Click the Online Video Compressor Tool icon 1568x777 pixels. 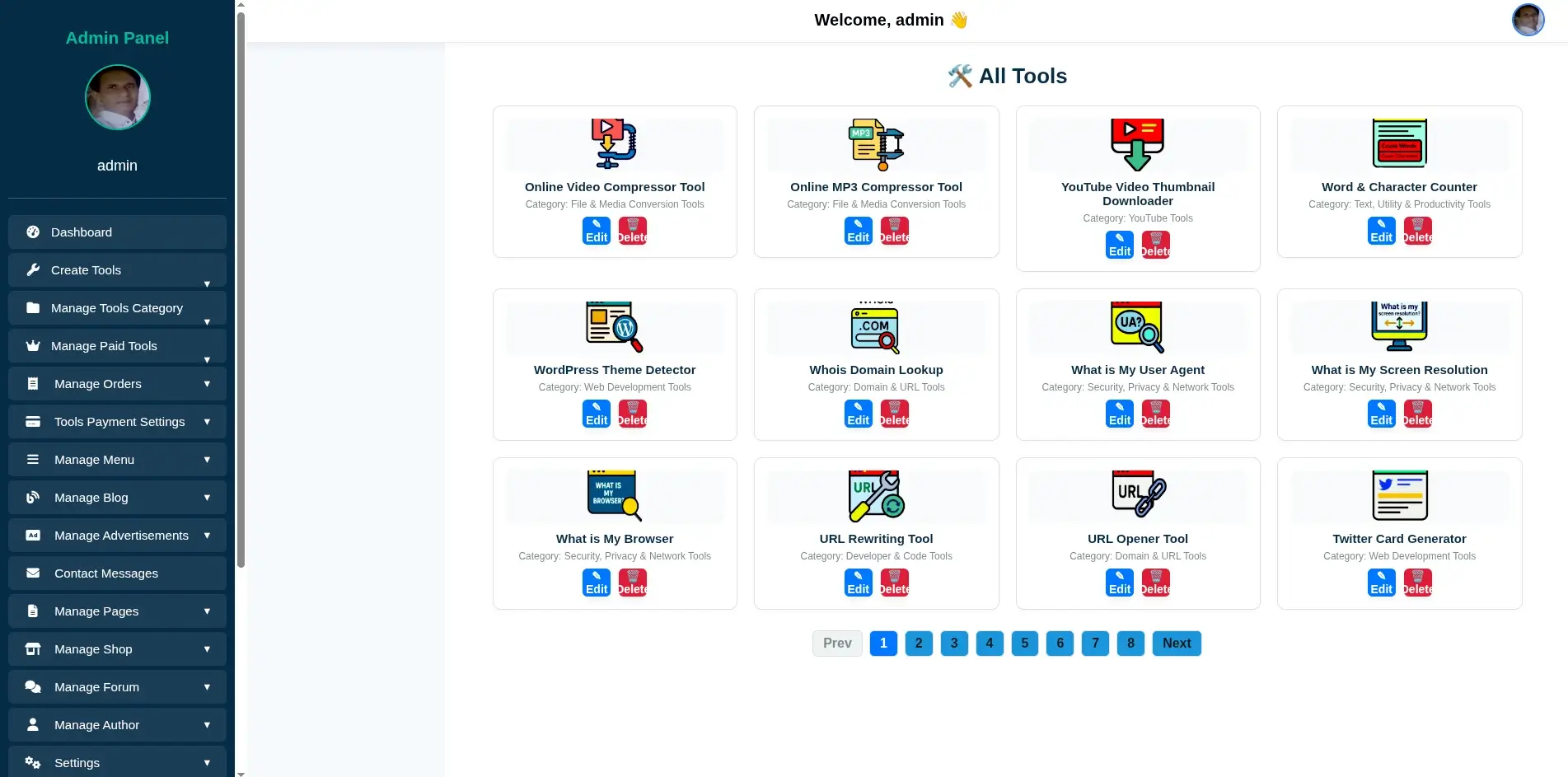coord(614,144)
